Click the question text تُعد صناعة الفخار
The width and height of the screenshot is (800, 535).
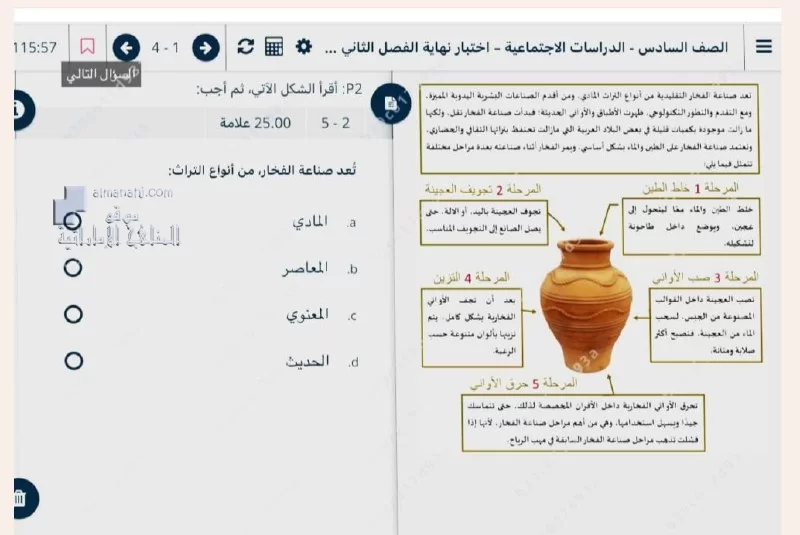click(262, 170)
